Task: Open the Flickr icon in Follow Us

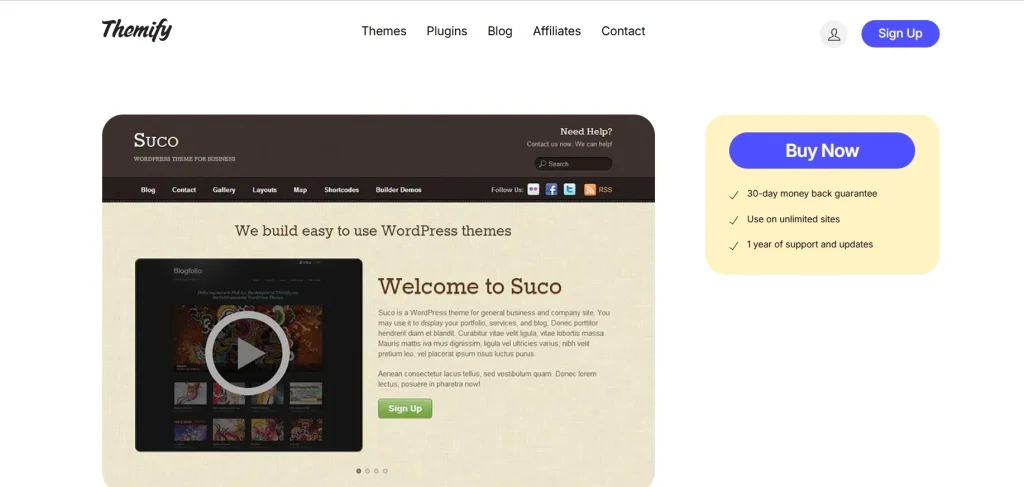Action: tap(534, 190)
